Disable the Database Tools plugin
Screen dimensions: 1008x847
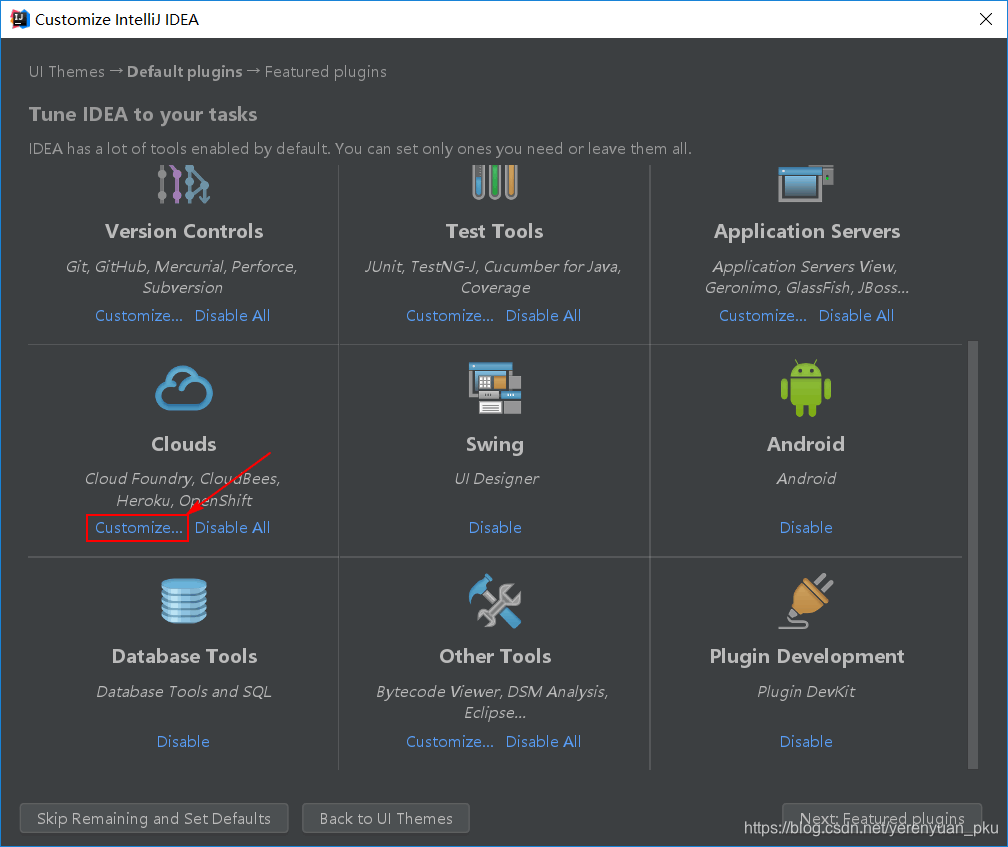183,742
